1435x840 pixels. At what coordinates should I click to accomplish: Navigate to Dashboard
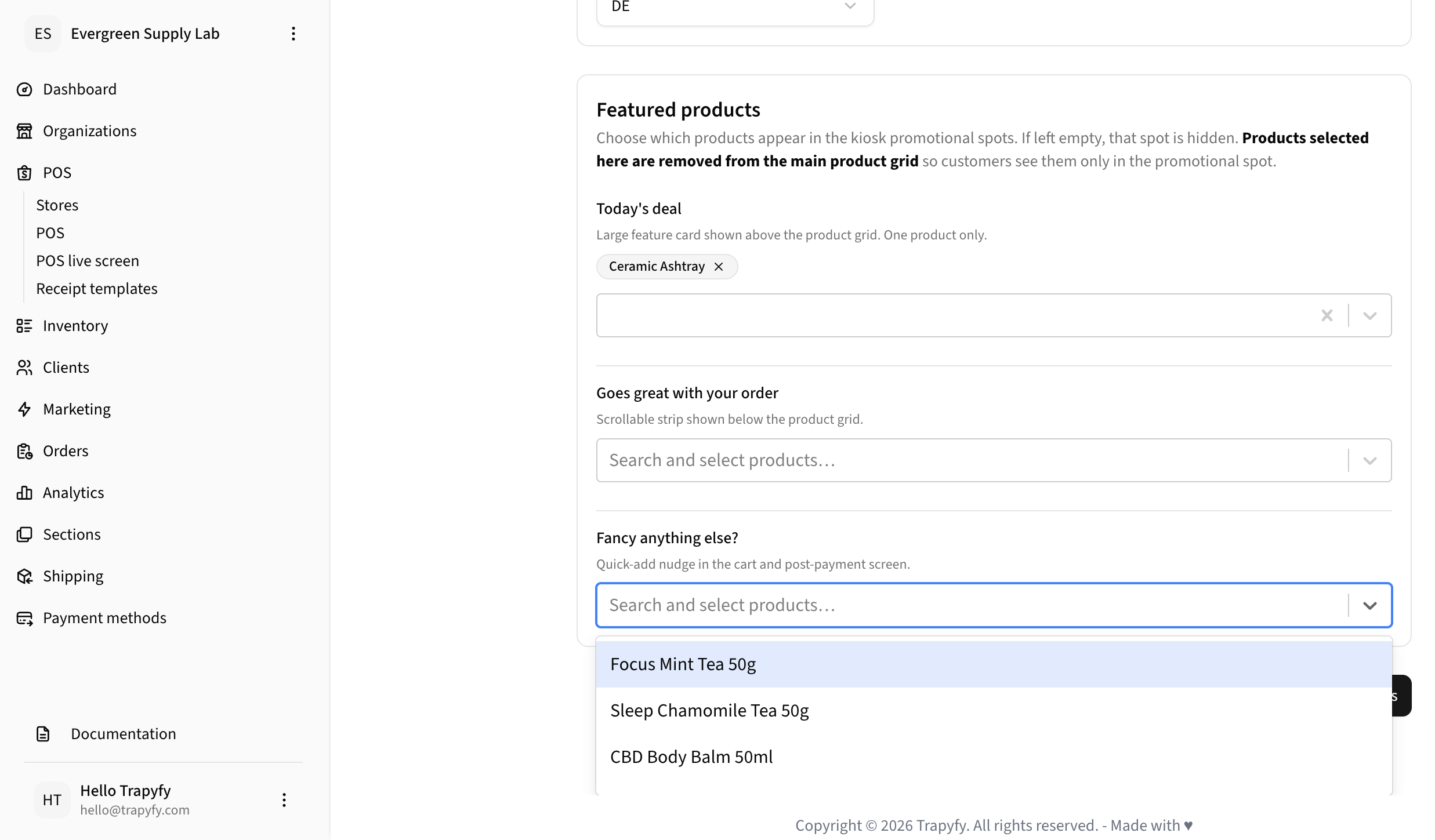pos(80,89)
